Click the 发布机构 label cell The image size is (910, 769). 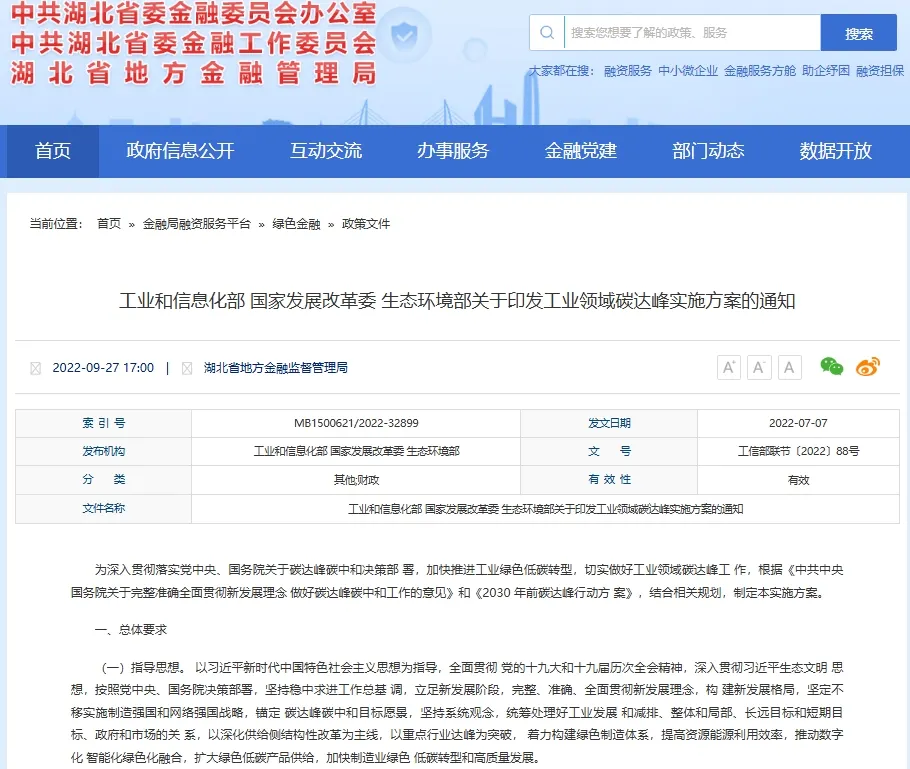[103, 451]
